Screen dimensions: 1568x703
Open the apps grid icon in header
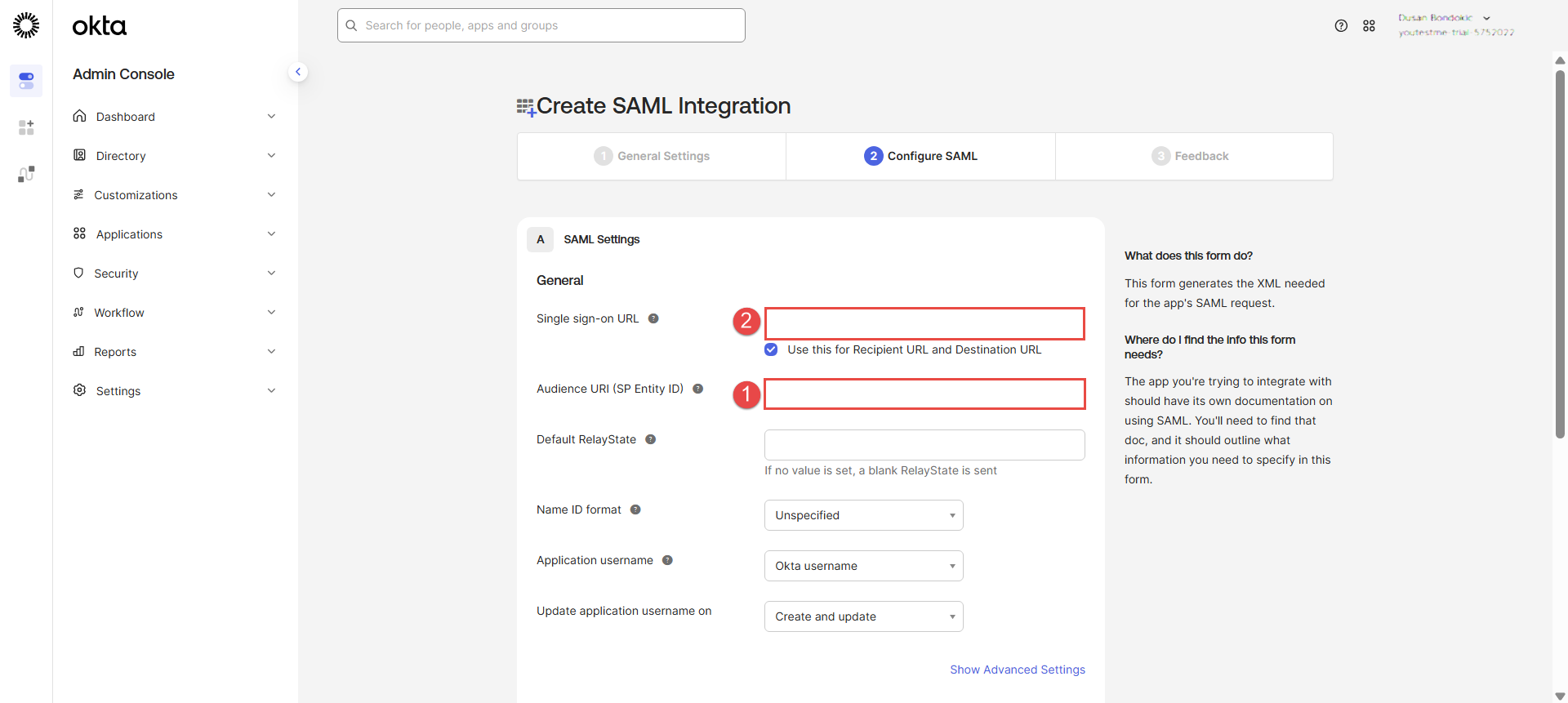point(1369,25)
